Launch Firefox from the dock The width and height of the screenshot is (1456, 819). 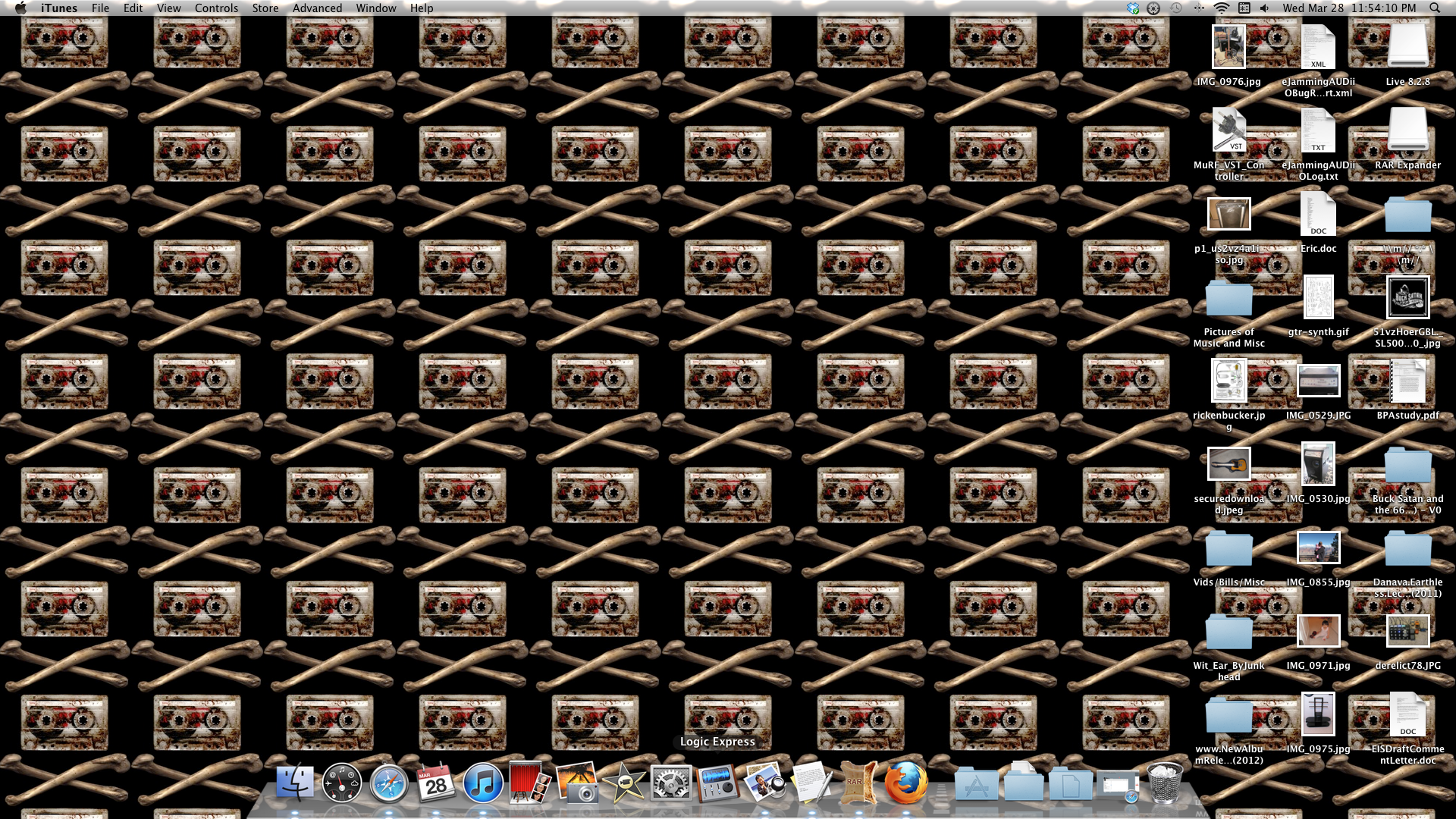click(x=905, y=783)
